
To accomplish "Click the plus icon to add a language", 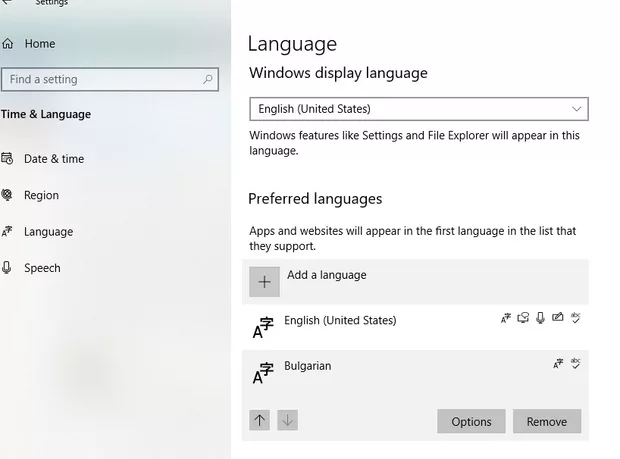I will [265, 282].
